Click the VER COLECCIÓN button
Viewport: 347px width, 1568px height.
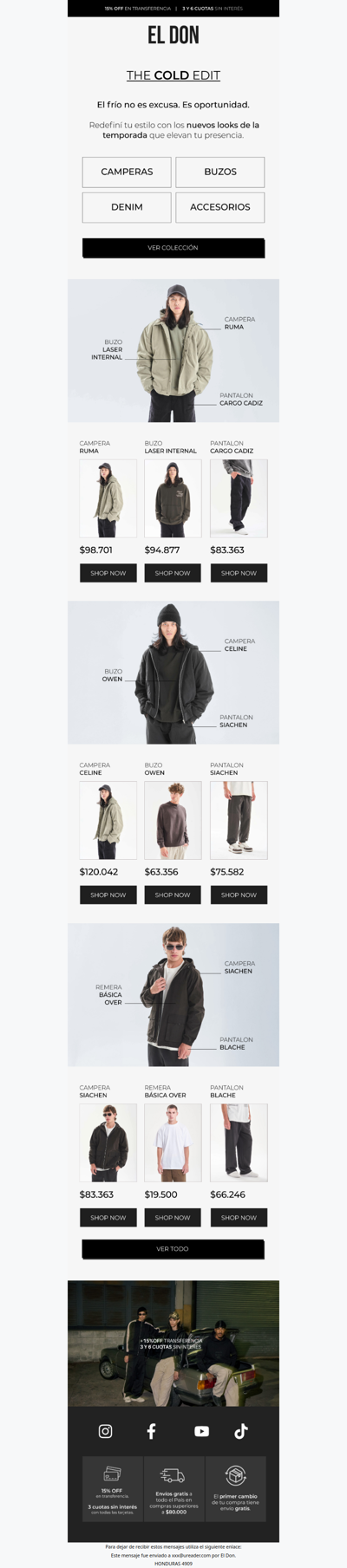173,248
